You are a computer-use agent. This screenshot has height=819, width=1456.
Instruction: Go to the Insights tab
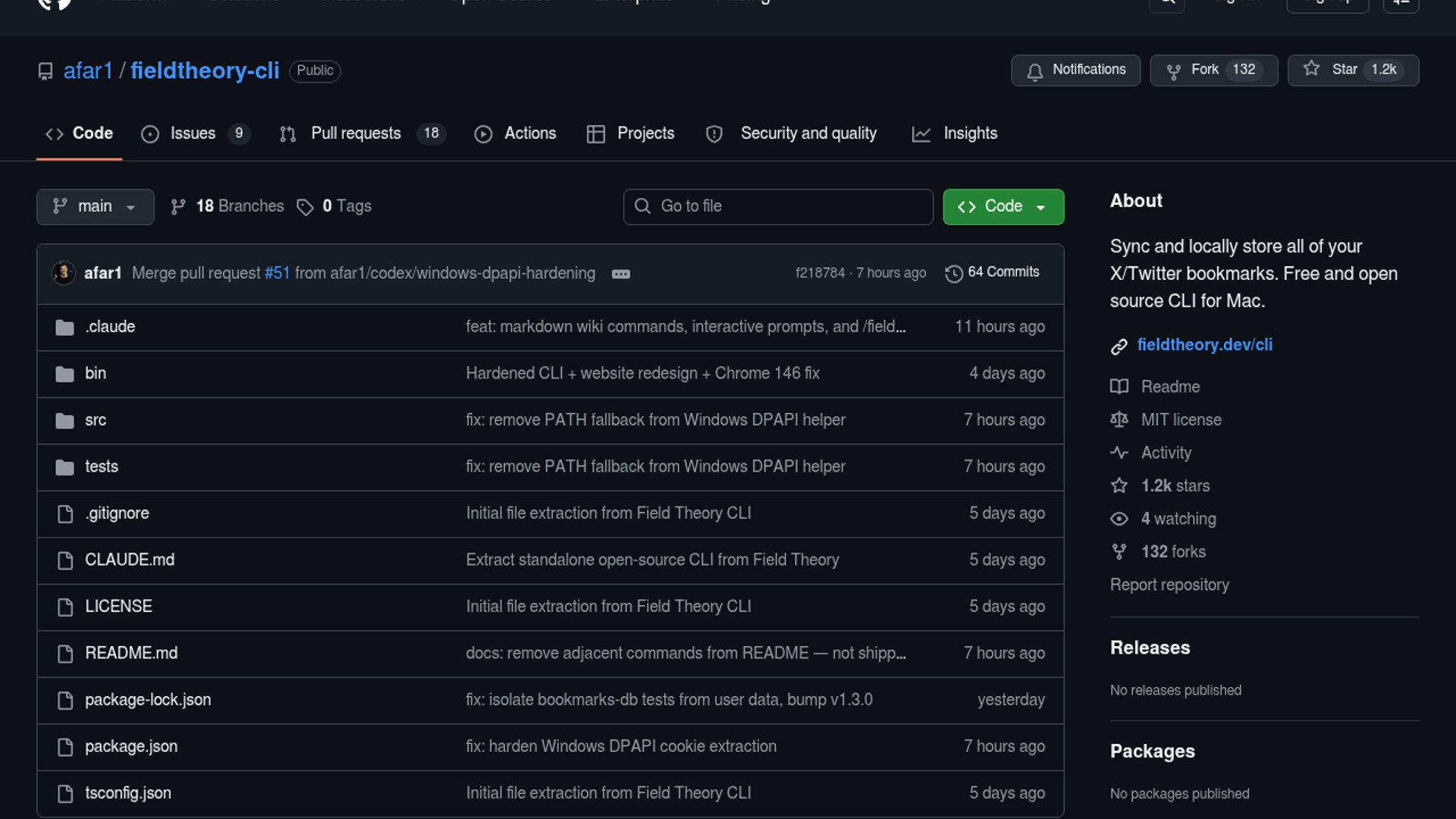coord(969,133)
